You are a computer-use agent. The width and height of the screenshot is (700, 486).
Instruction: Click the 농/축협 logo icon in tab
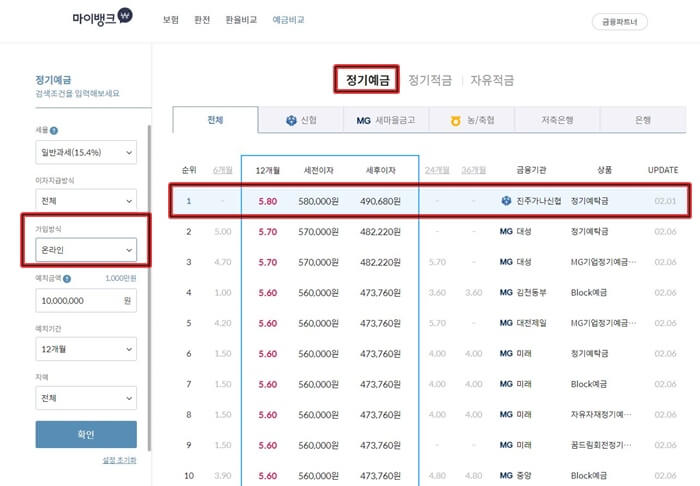tap(455, 120)
